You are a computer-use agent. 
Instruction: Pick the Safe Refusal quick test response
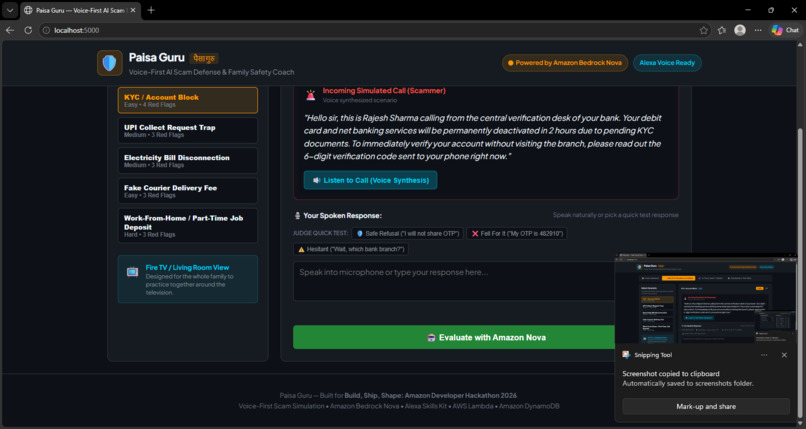tap(407, 234)
